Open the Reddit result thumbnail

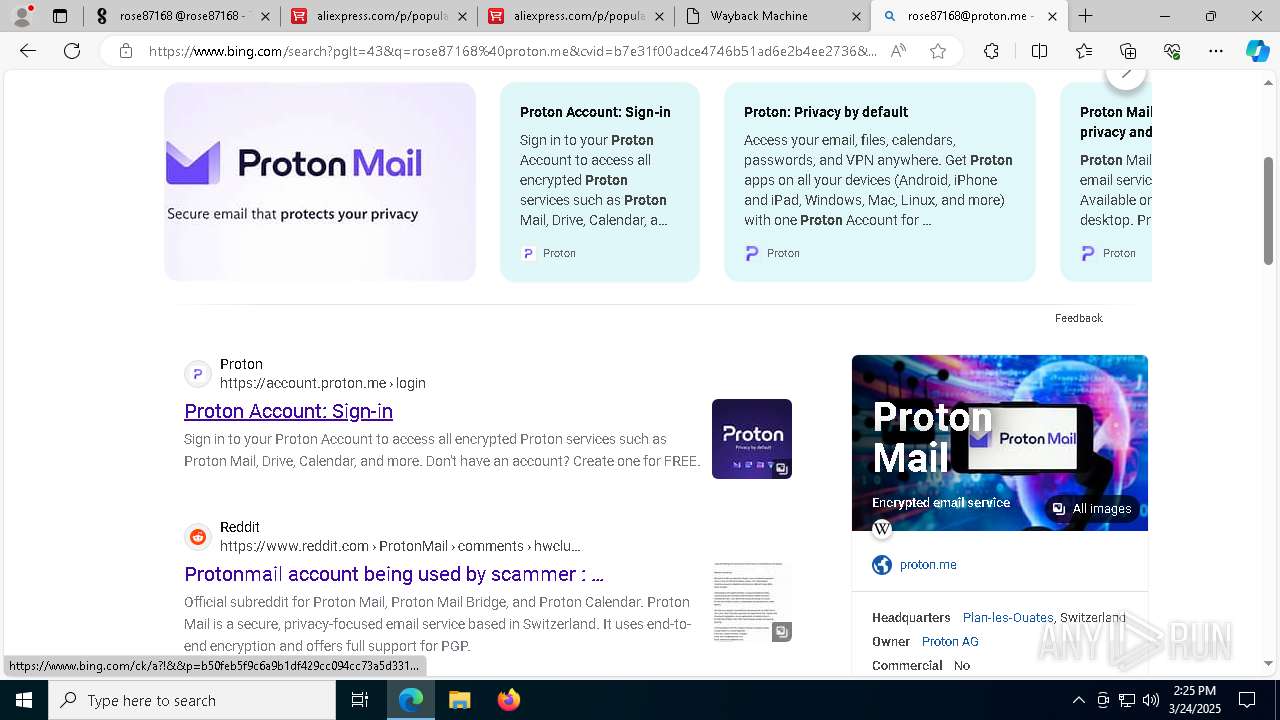click(x=752, y=602)
